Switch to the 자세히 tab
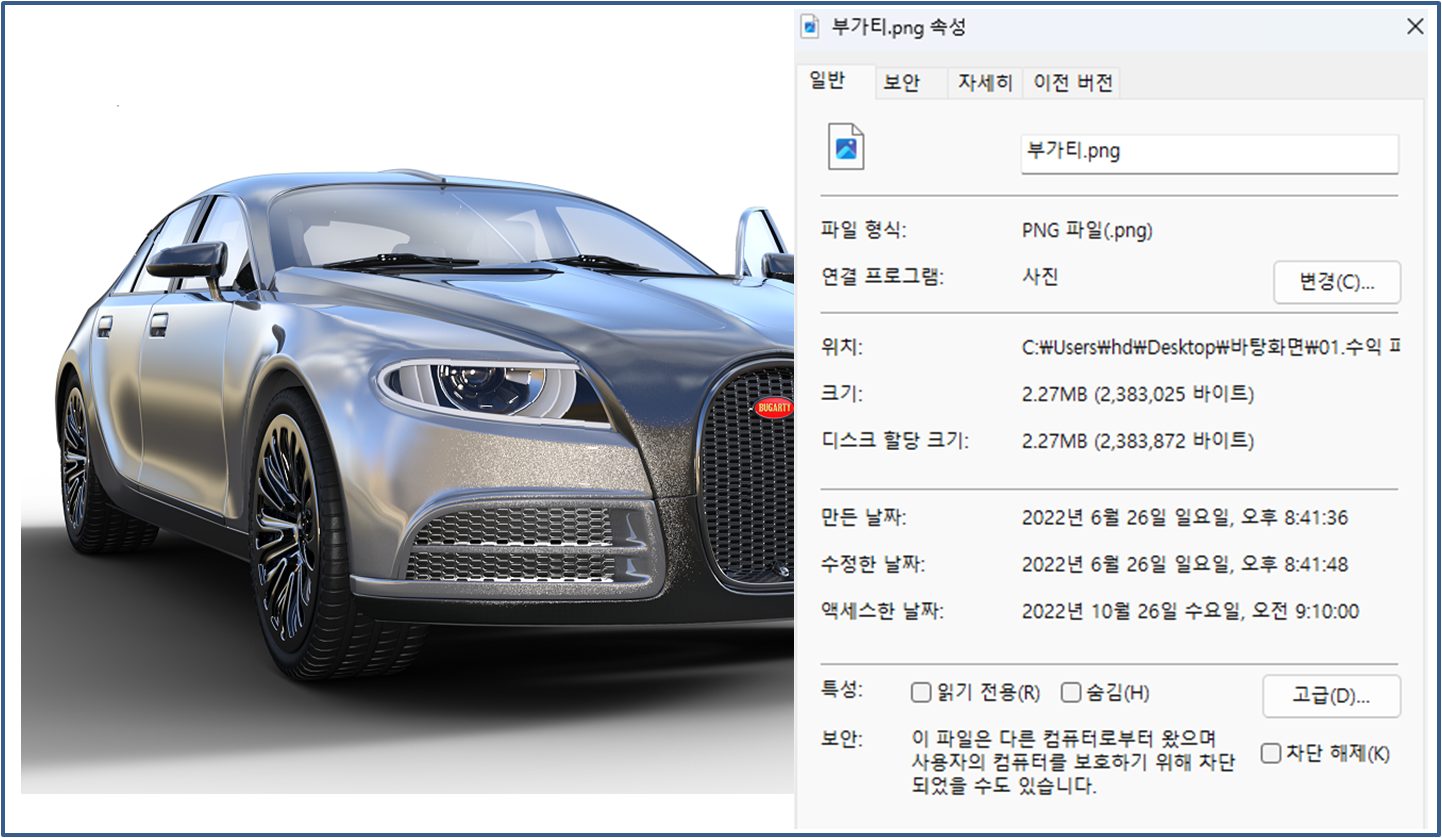 click(x=984, y=83)
